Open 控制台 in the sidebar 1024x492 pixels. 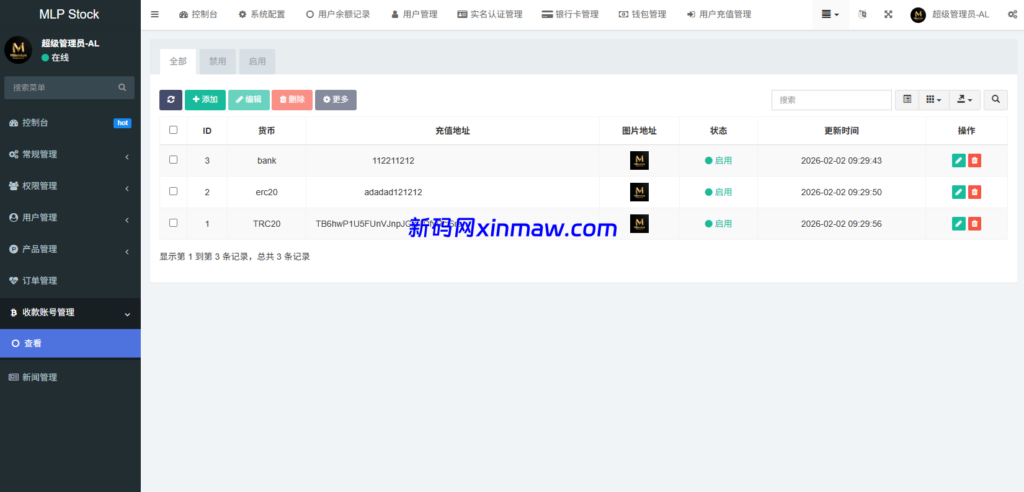tap(70, 123)
